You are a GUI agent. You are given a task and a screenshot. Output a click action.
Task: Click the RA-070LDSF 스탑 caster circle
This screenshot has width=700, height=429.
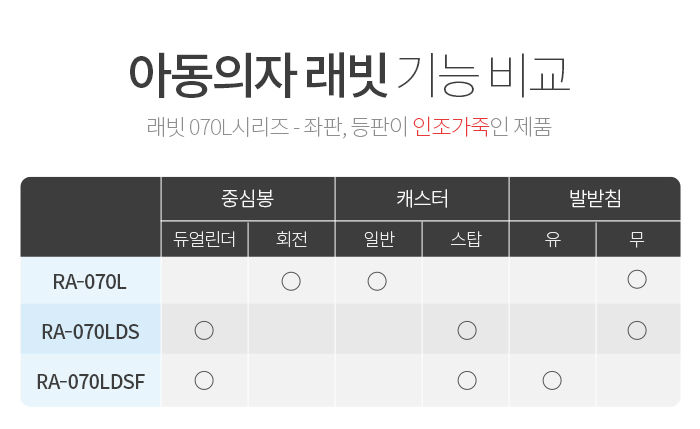(467, 381)
